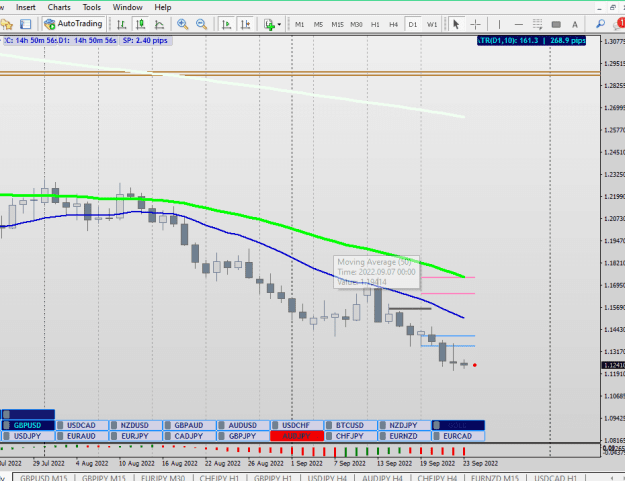
Task: Toggle chart auto scroll icon
Action: [x=226, y=24]
